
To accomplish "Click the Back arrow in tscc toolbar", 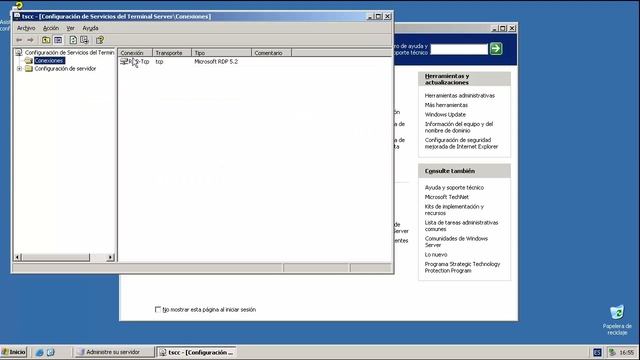I will pos(19,40).
